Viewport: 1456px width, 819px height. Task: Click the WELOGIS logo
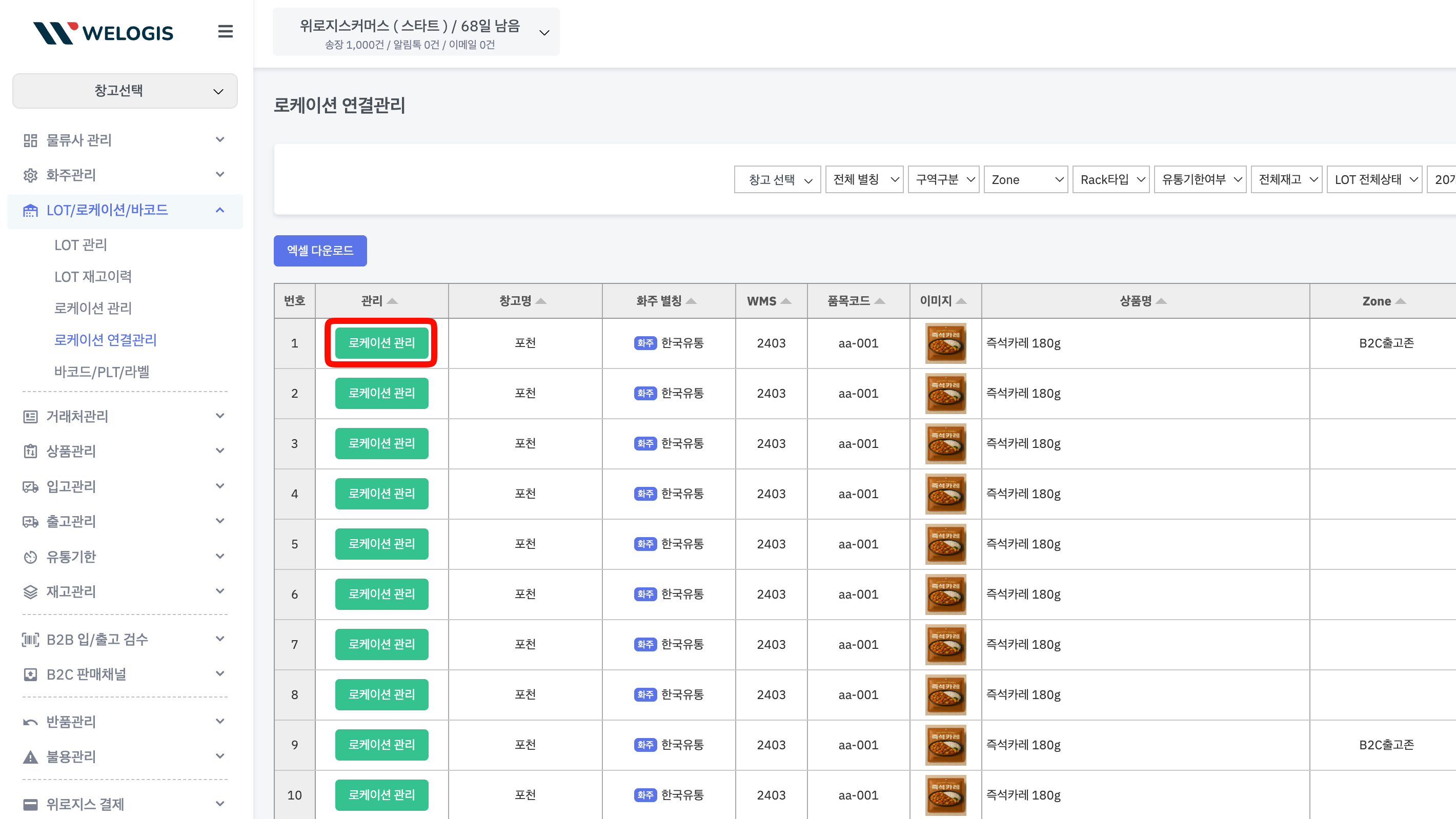(104, 33)
